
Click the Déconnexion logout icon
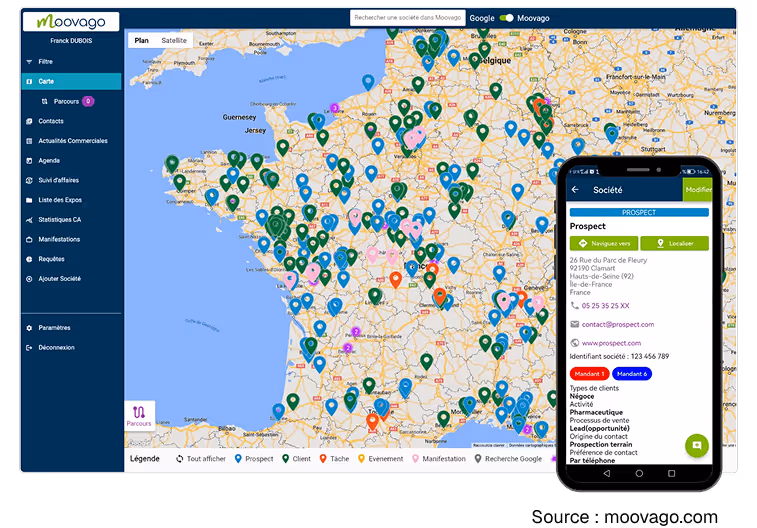click(x=29, y=347)
